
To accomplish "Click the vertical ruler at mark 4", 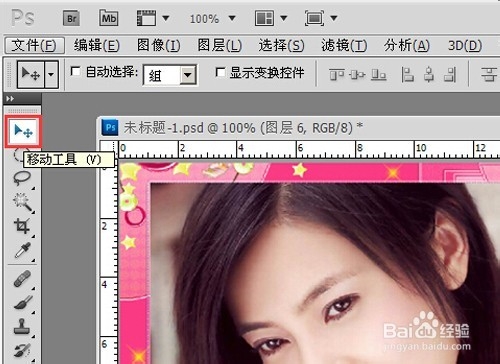I will tap(105, 285).
